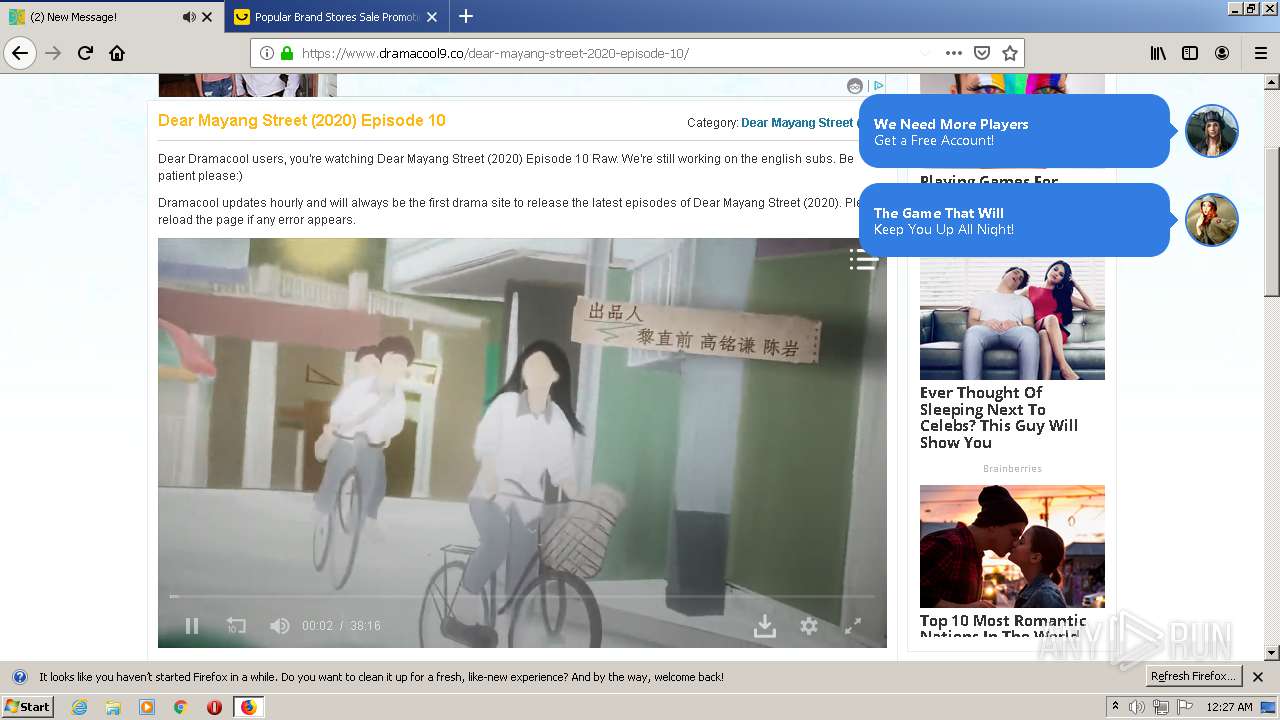Seek on the video progress bar
1280x720 pixels.
click(x=522, y=597)
